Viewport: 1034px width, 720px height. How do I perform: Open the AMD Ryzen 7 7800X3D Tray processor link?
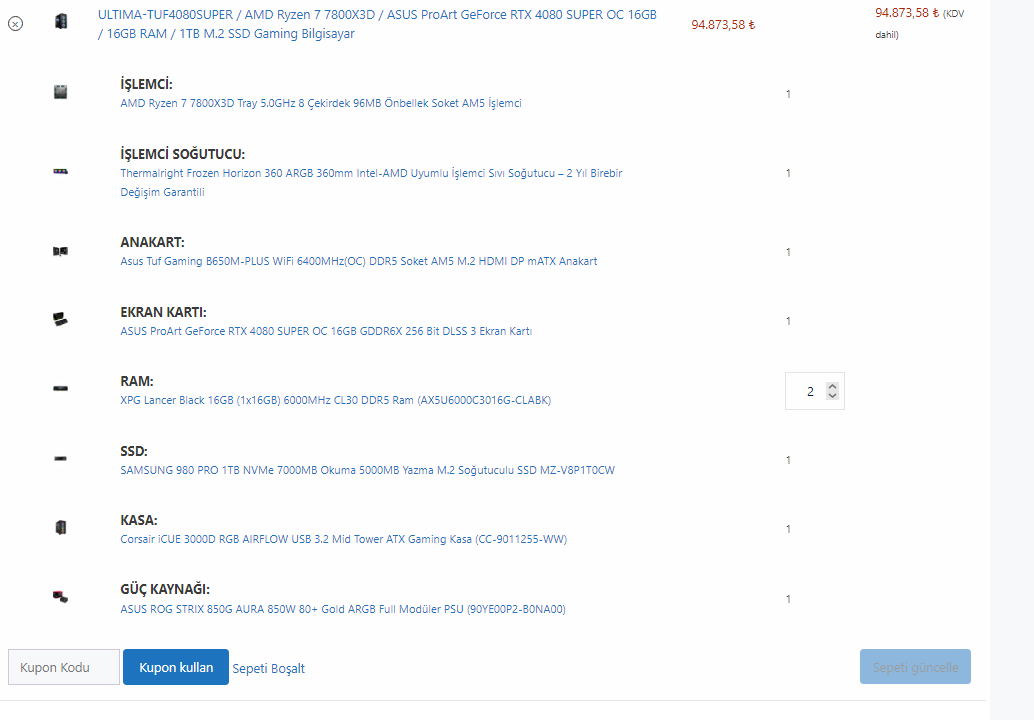point(321,103)
